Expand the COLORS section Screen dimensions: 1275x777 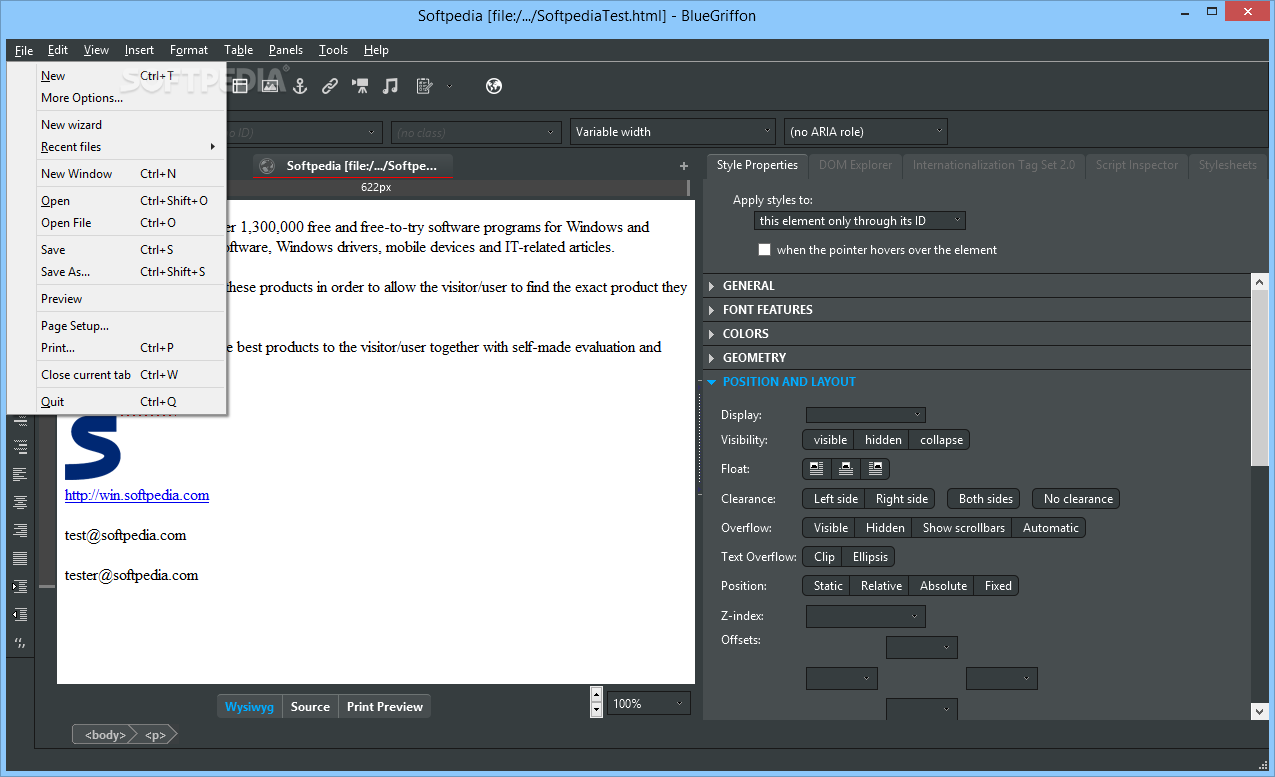click(x=977, y=334)
